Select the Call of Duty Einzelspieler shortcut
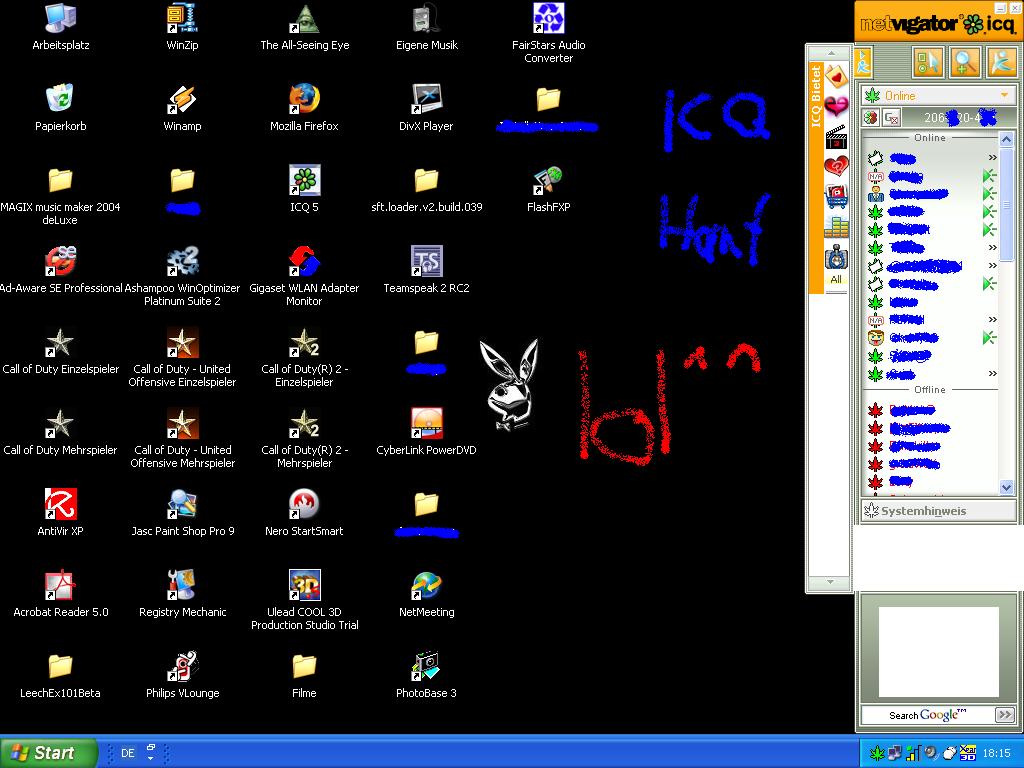1024x768 pixels. click(x=61, y=351)
